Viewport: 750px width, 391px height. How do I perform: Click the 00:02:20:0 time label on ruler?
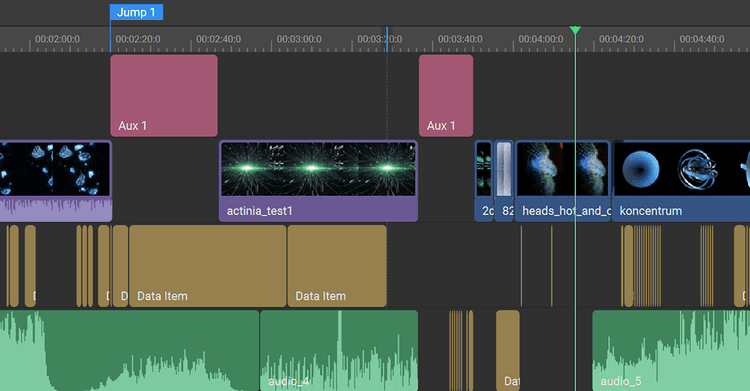[x=138, y=39]
